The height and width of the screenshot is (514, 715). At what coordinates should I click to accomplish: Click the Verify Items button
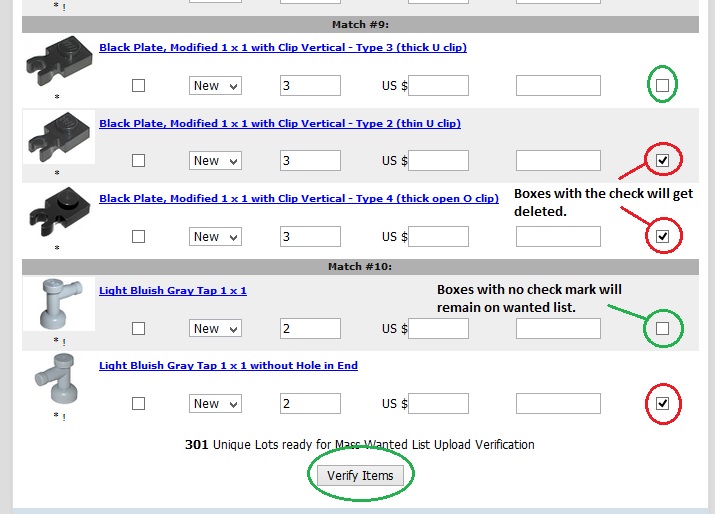[360, 475]
